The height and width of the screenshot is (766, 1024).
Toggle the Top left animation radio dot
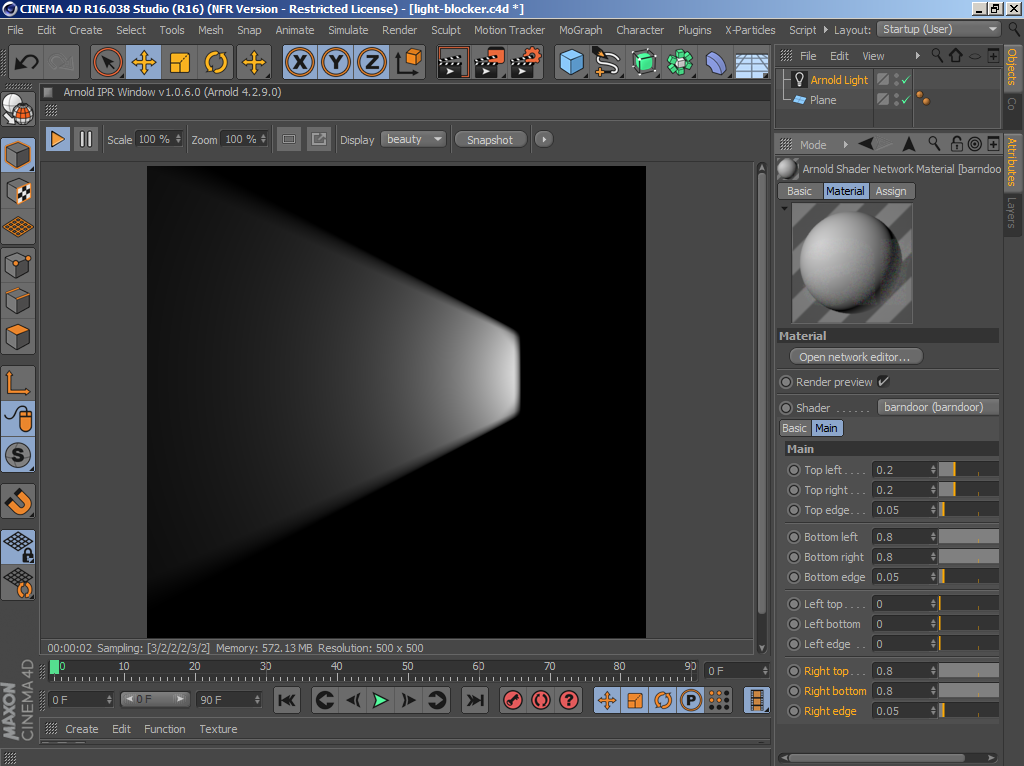click(x=794, y=470)
